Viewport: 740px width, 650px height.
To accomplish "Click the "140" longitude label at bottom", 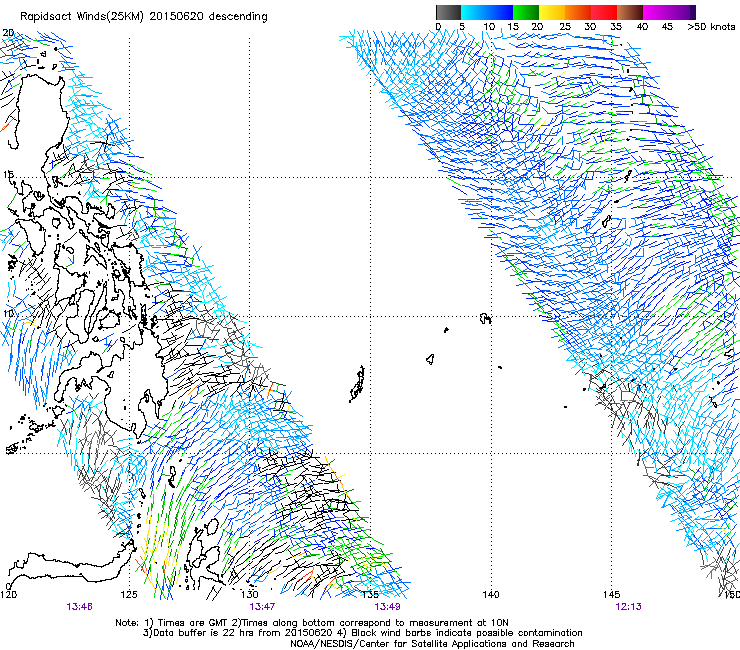I will [491, 594].
